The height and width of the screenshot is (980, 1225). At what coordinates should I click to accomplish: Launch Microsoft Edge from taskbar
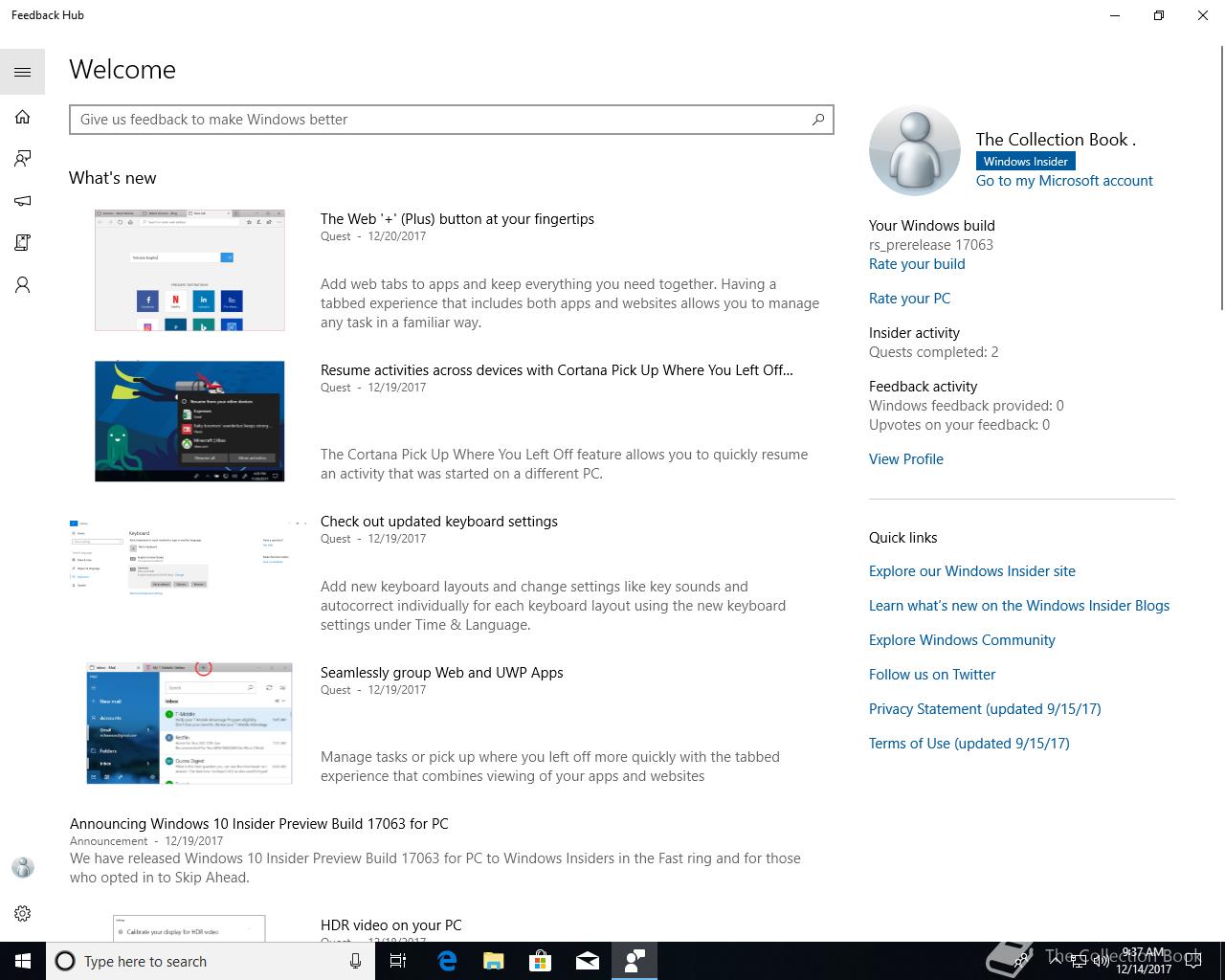coord(447,961)
